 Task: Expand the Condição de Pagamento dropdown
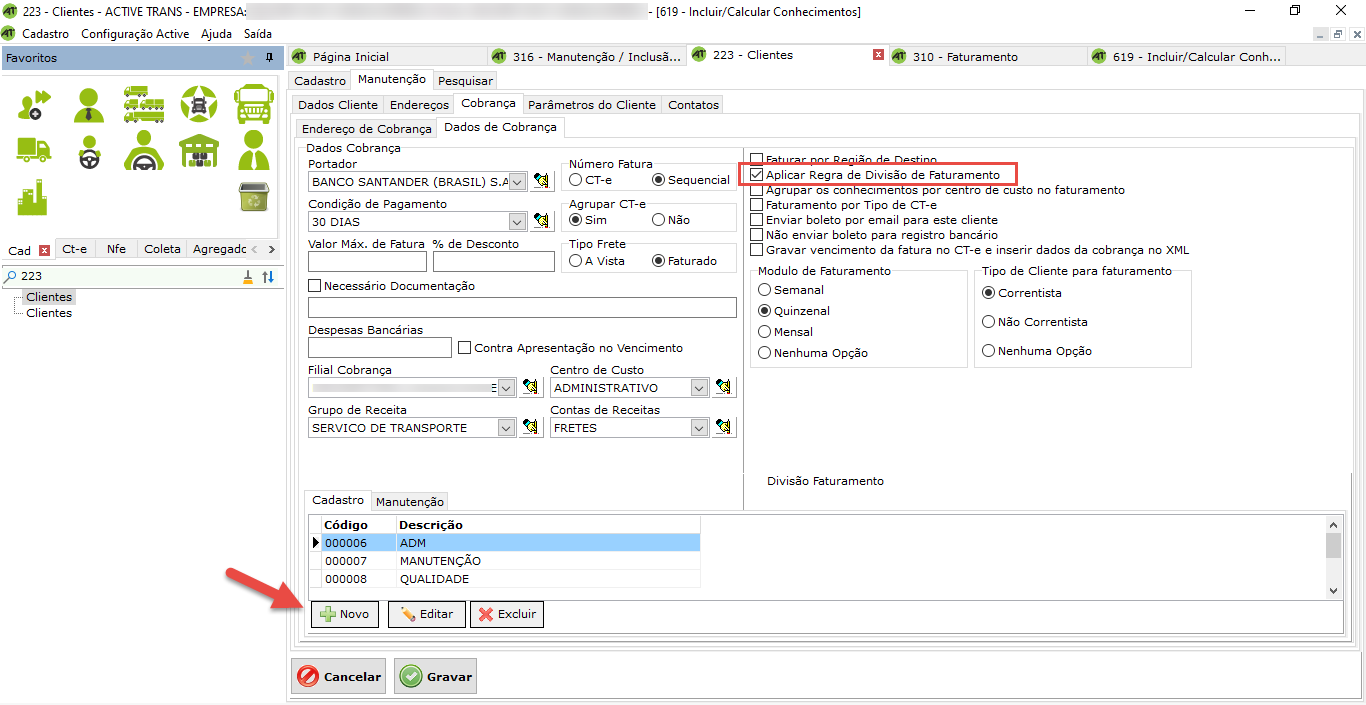click(x=517, y=221)
